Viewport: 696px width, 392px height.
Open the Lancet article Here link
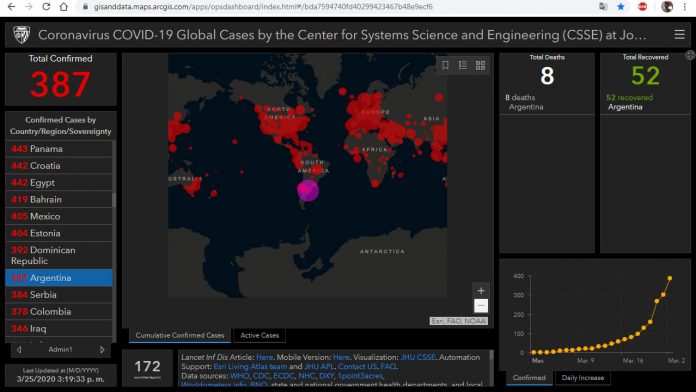click(265, 357)
